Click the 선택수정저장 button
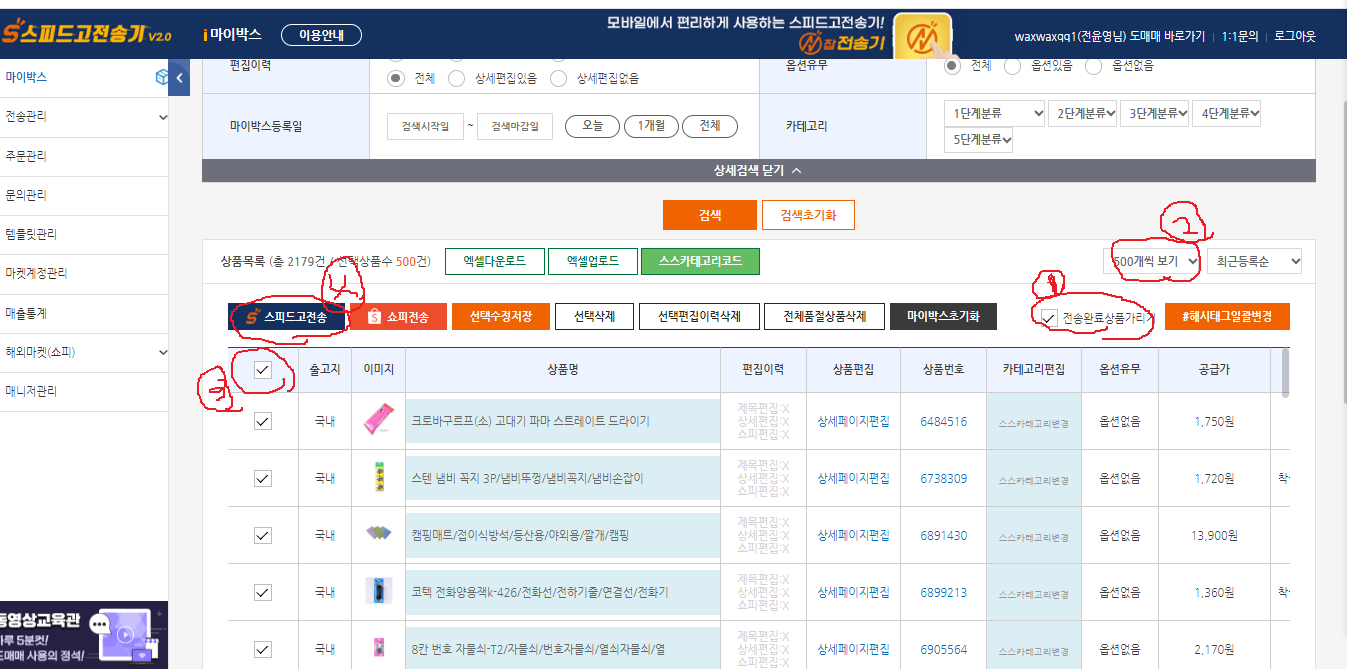The height and width of the screenshot is (669, 1347). click(x=501, y=317)
